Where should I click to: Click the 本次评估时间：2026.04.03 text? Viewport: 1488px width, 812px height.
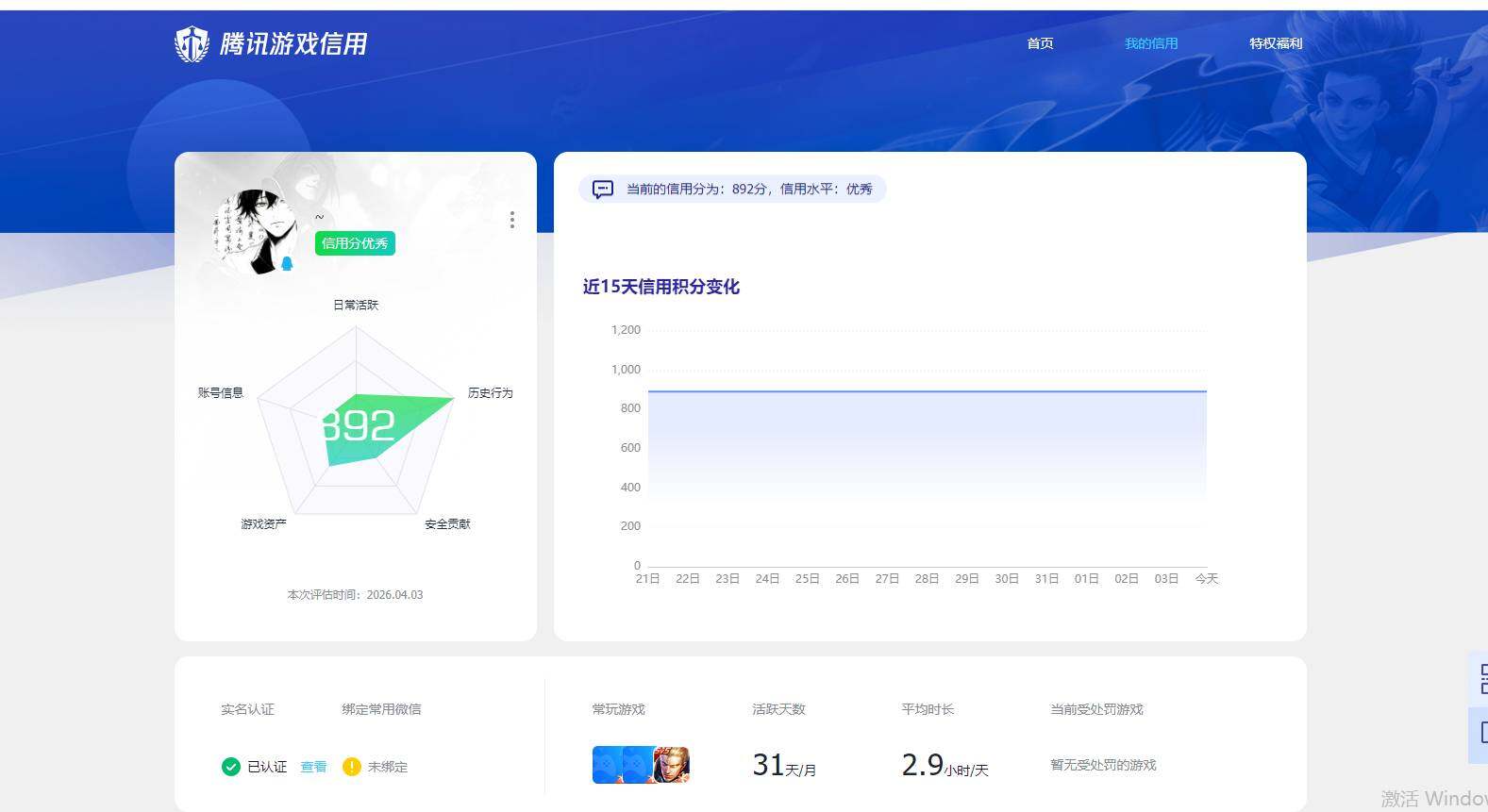355,595
